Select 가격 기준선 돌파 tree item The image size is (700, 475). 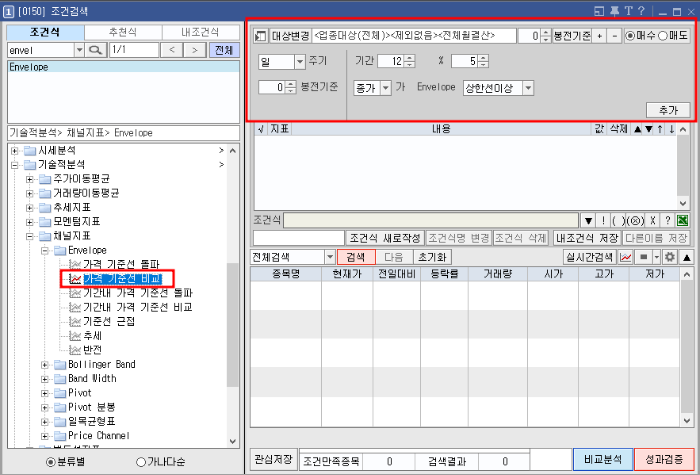point(121,264)
